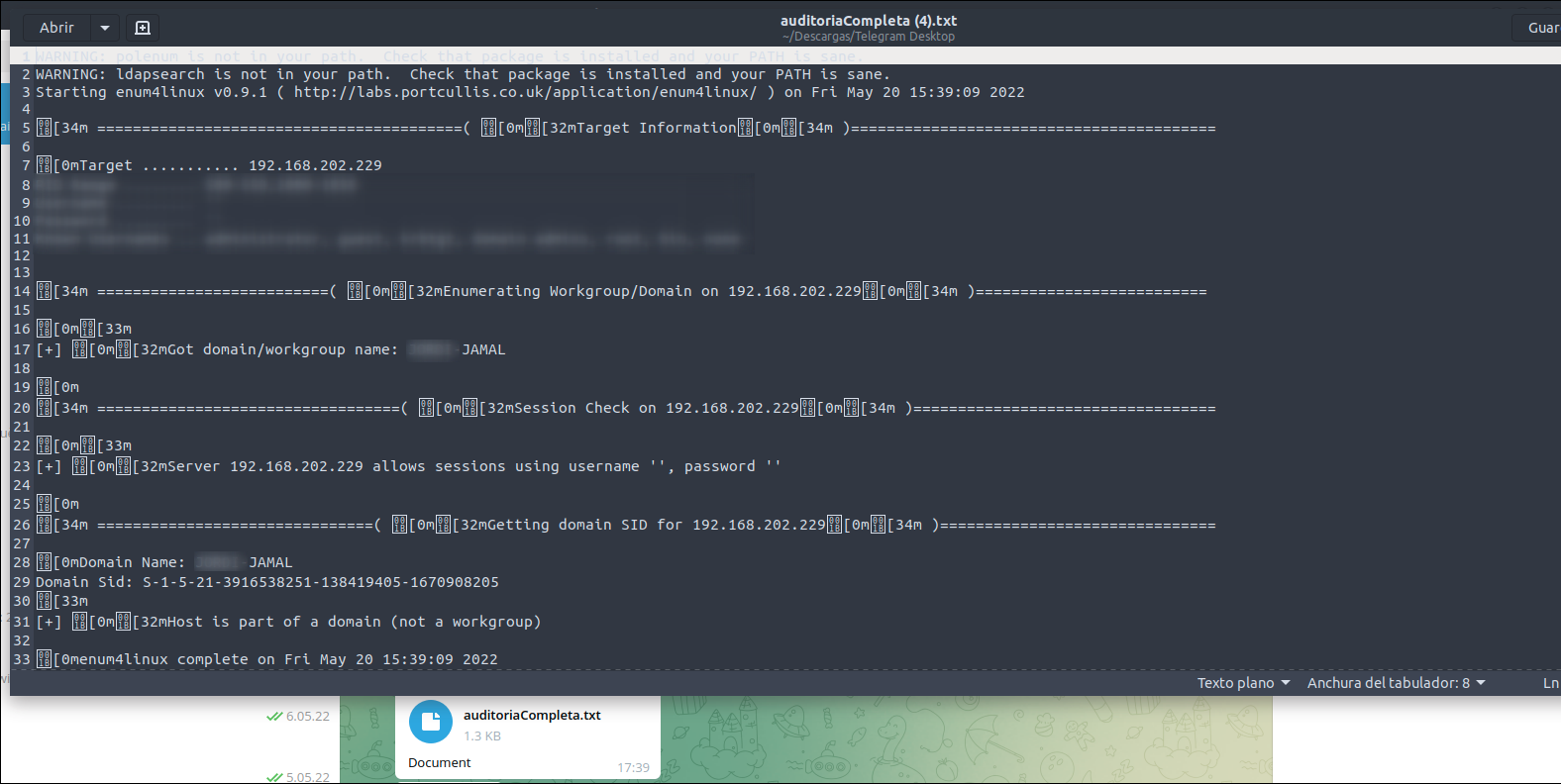Click the auditoriaCompleta (4).txt window title

point(869,21)
